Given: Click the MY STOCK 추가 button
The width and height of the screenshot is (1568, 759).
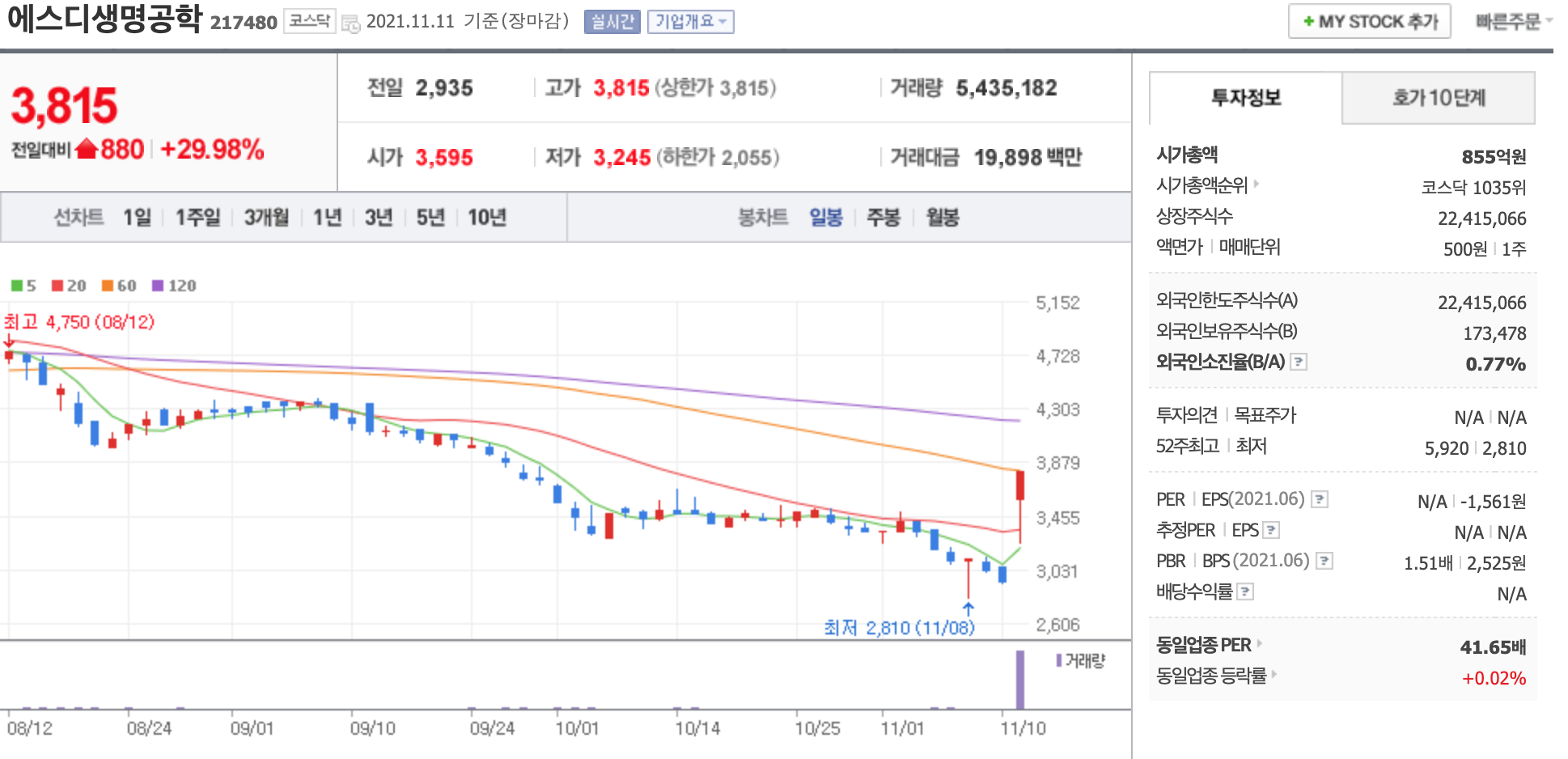Looking at the screenshot, I should [1369, 22].
